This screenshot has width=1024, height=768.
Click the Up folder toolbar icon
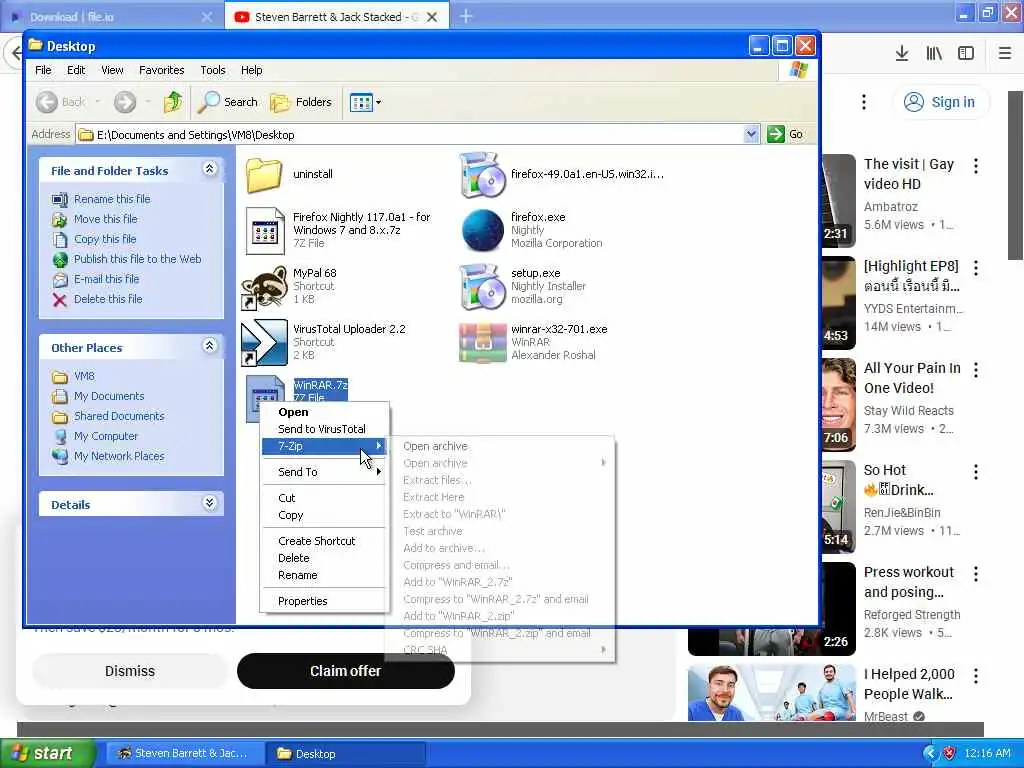tap(173, 102)
